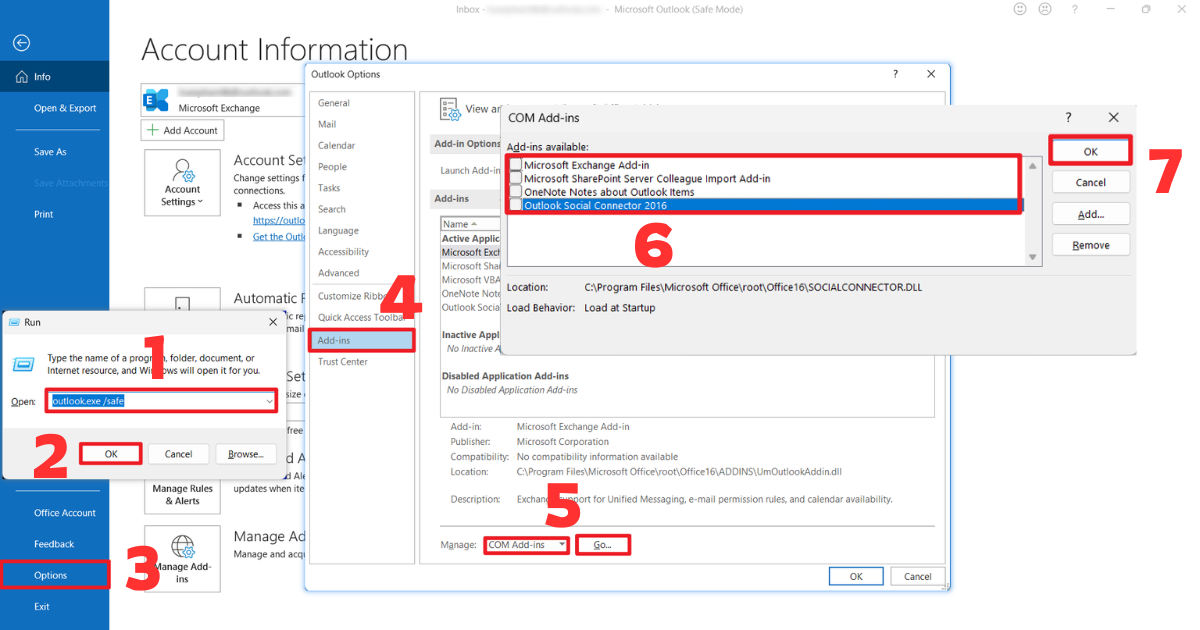1200x630 pixels.
Task: Click Browse... in the Run dialog
Action: tap(246, 454)
